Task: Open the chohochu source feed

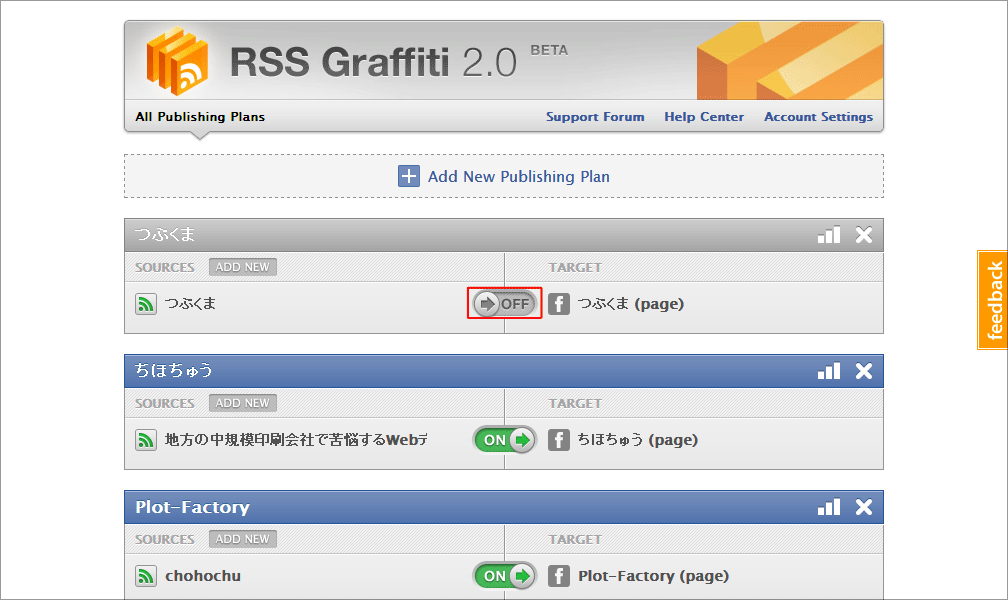Action: (x=202, y=576)
